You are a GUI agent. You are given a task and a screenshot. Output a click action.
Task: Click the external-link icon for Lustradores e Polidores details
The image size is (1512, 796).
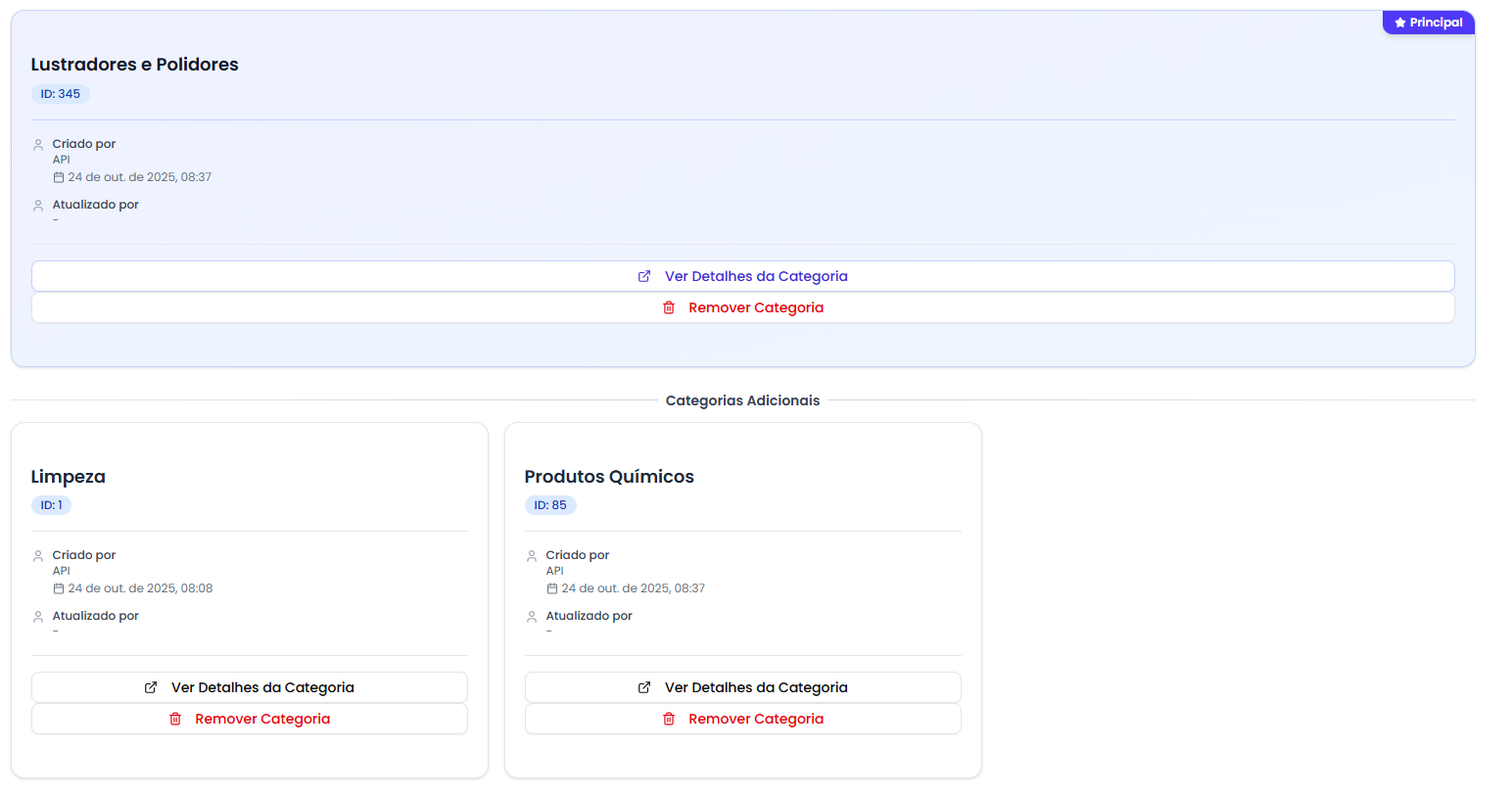point(644,276)
